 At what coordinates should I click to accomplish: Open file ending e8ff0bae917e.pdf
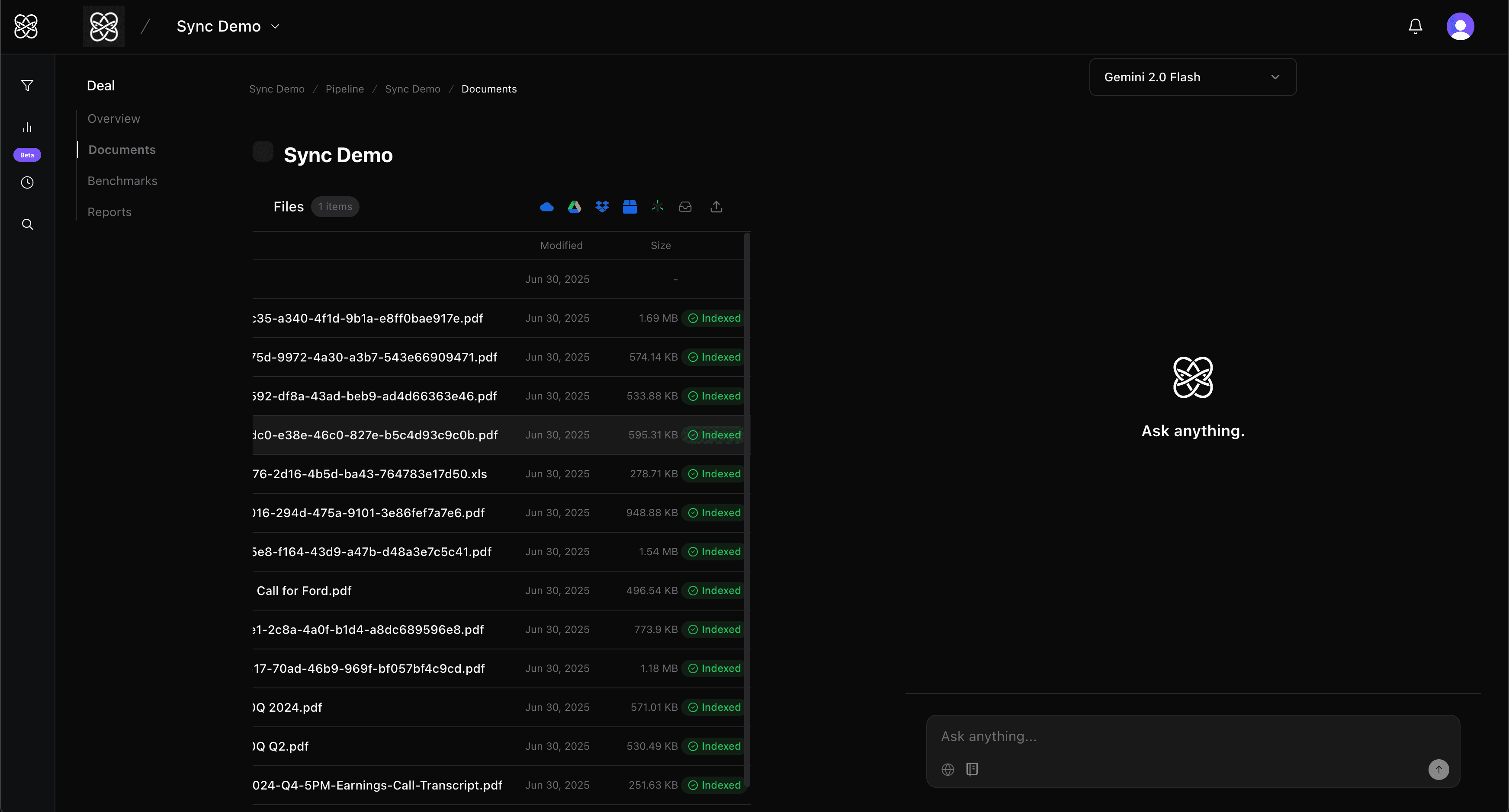(x=368, y=319)
